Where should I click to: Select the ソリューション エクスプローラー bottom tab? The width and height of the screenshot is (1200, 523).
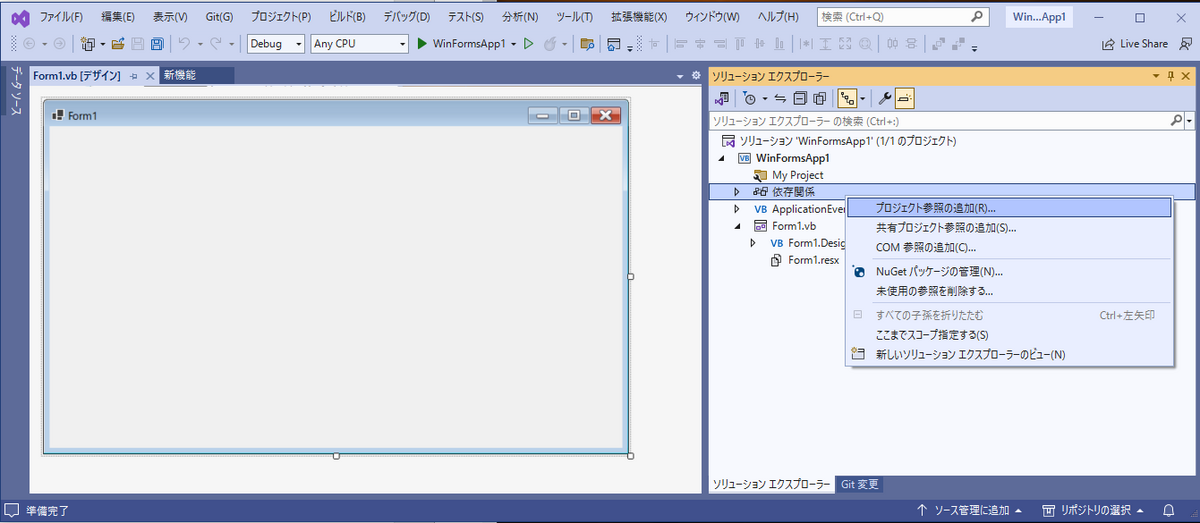[771, 485]
